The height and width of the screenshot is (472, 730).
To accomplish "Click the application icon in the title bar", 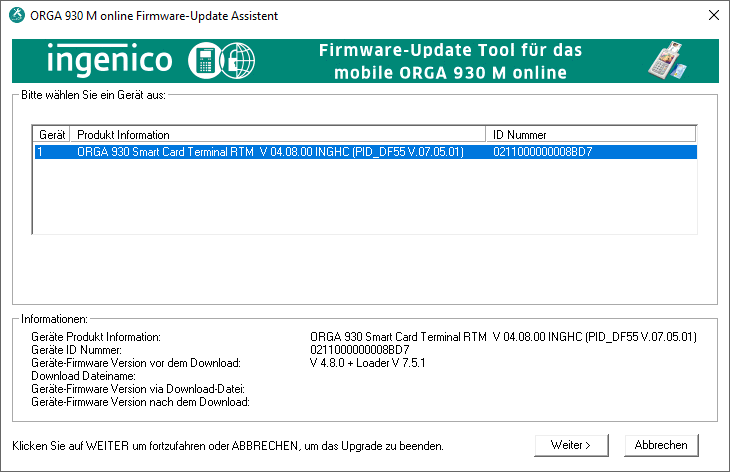I will coord(17,15).
